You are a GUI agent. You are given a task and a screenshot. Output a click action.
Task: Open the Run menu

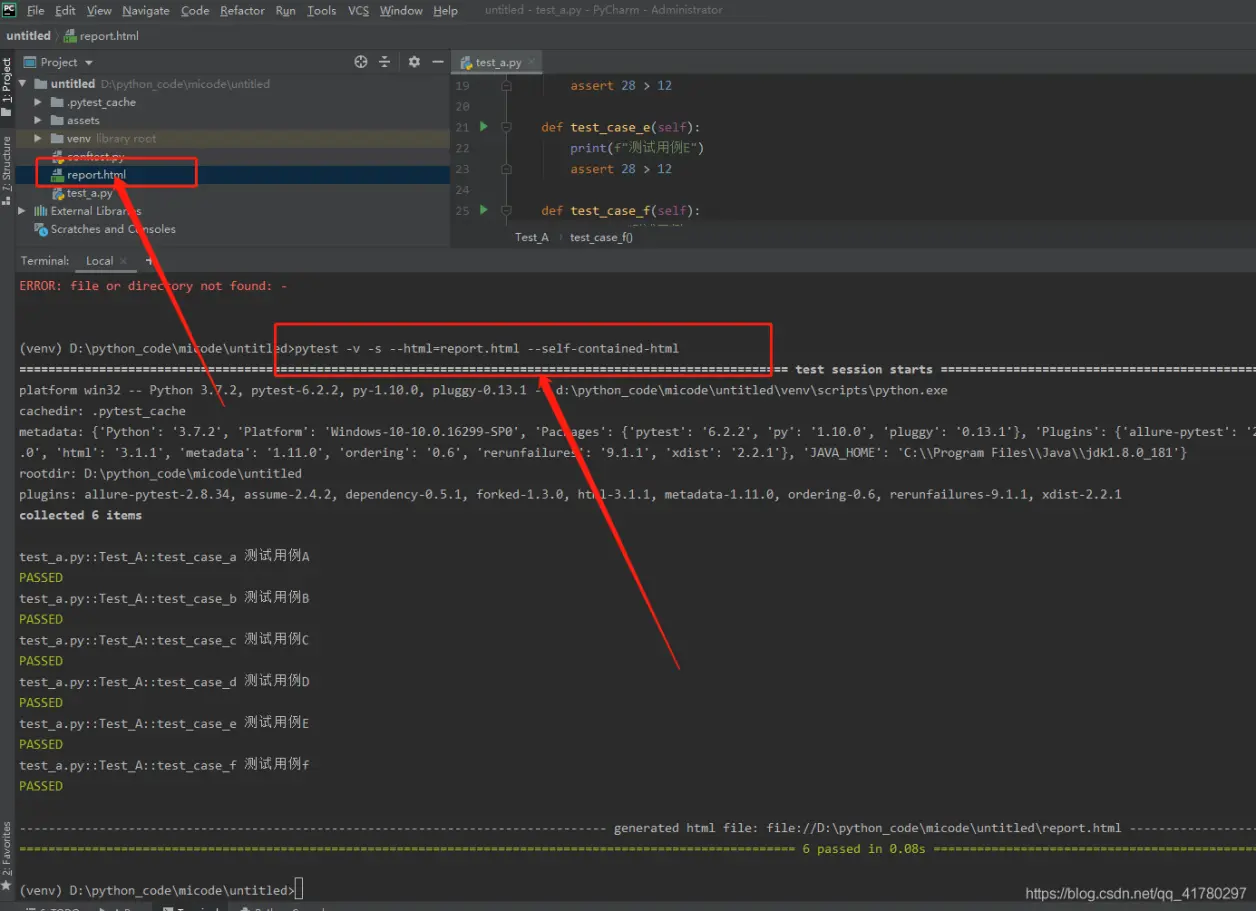(285, 10)
